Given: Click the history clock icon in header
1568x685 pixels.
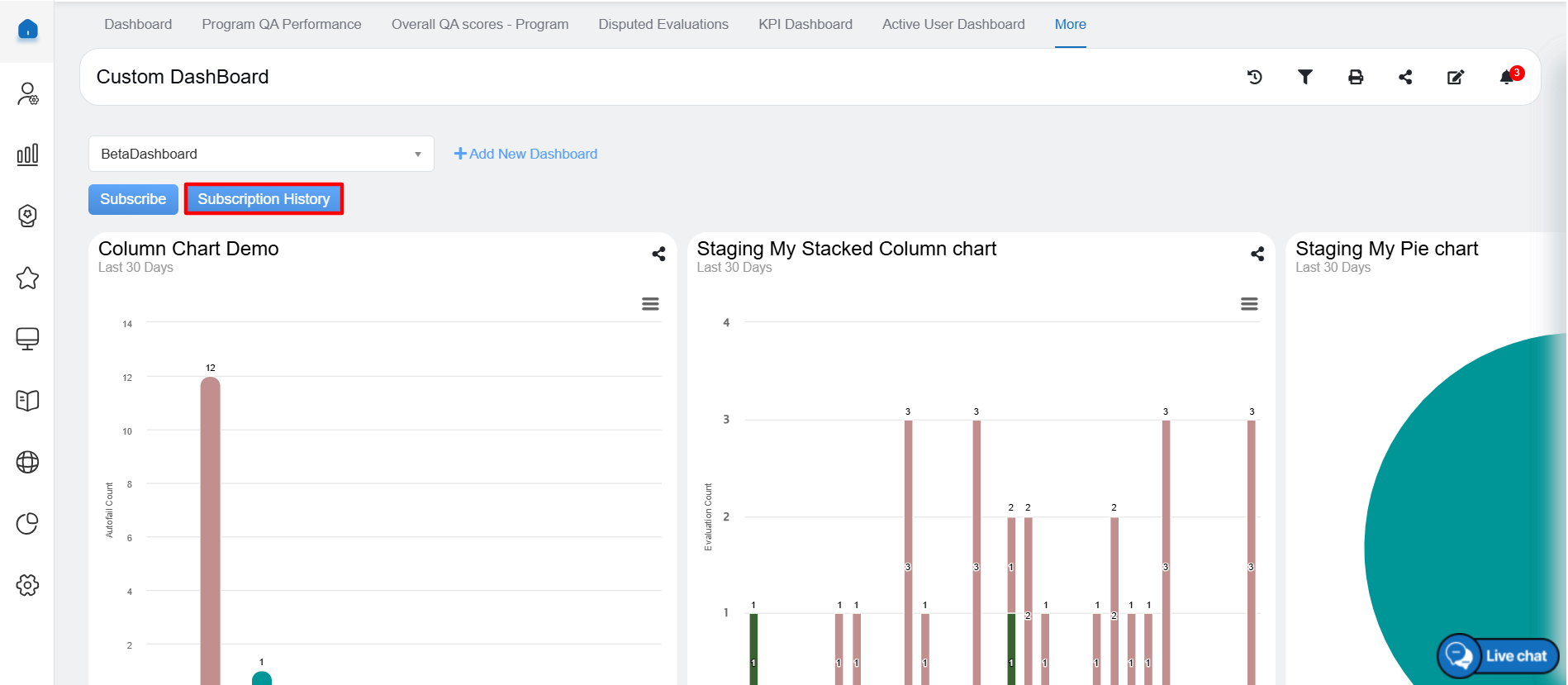Looking at the screenshot, I should pyautogui.click(x=1254, y=77).
